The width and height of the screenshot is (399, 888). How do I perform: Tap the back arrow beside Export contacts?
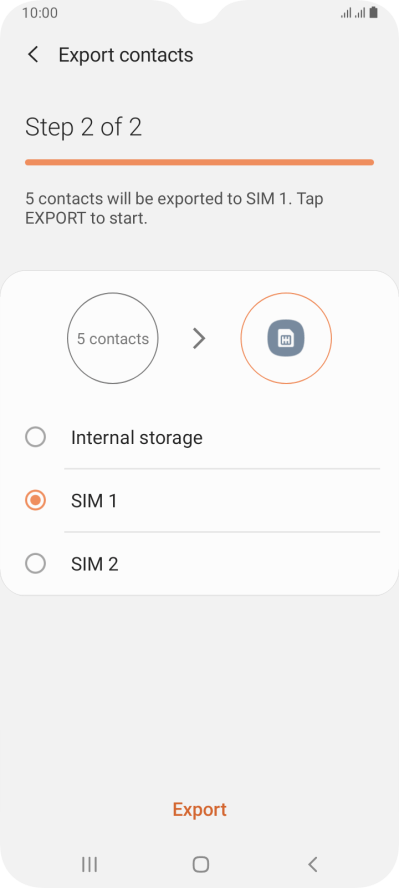pyautogui.click(x=33, y=55)
